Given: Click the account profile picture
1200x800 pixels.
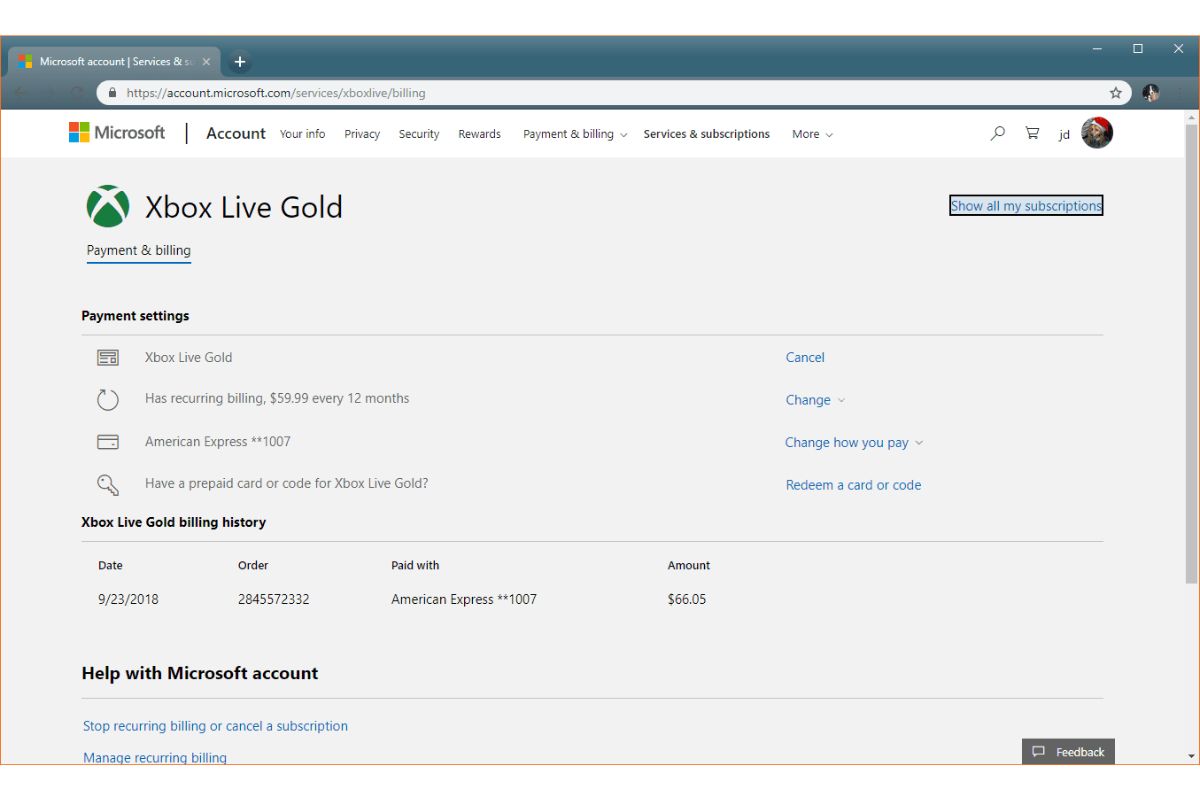Looking at the screenshot, I should pos(1097,133).
